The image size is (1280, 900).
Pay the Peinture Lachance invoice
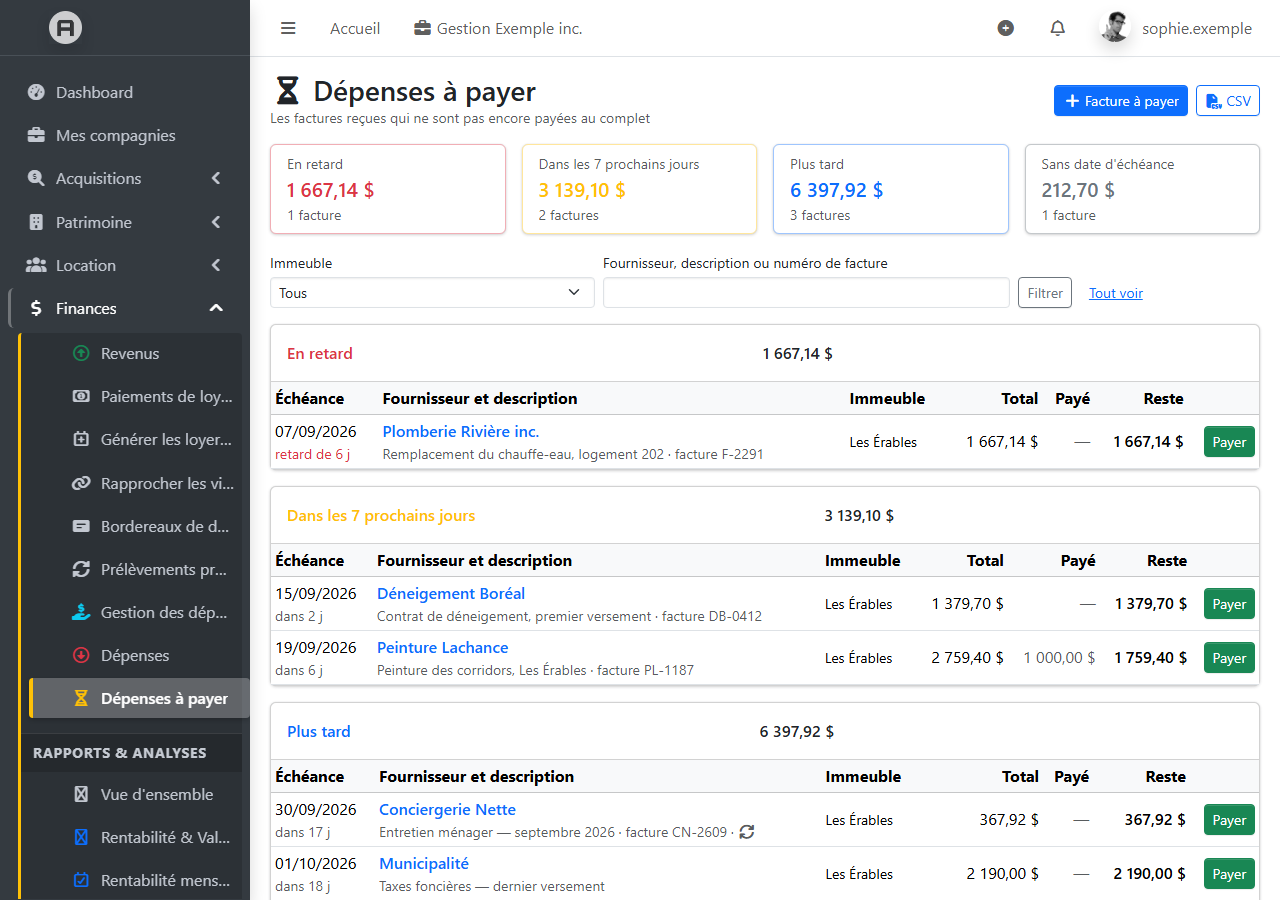pos(1229,658)
